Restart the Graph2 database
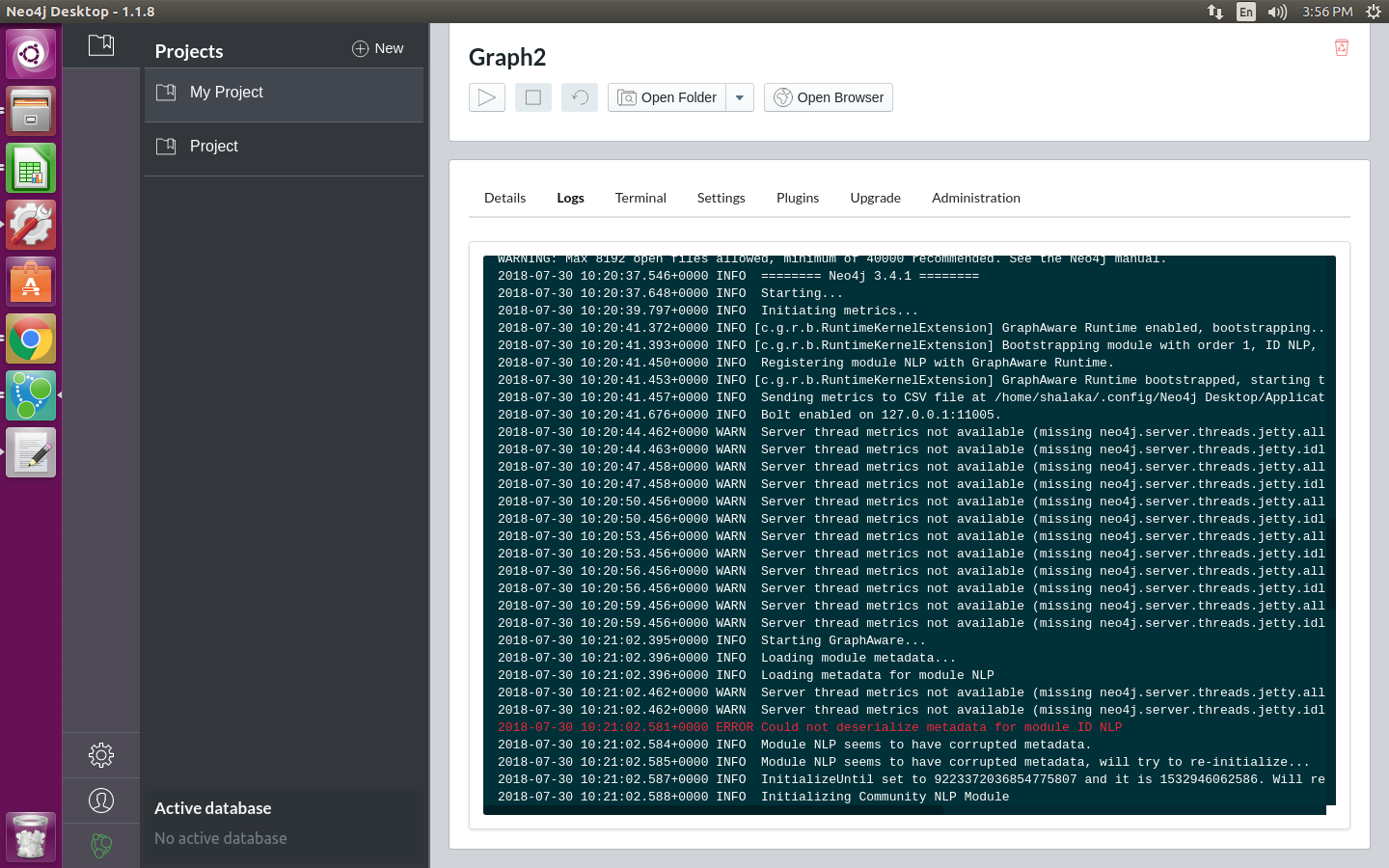The image size is (1389, 868). pos(580,97)
